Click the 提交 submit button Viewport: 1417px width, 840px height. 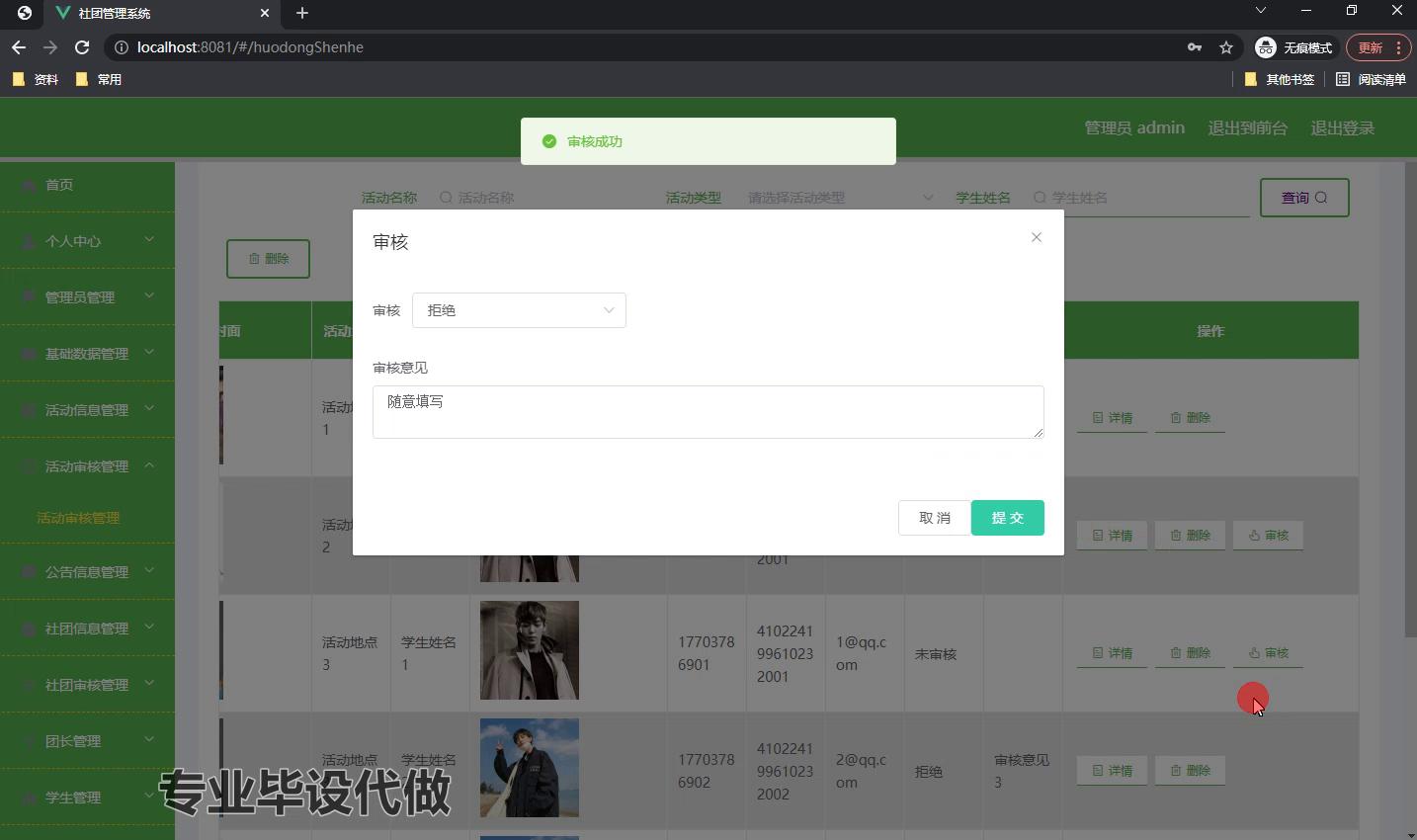tap(1007, 517)
